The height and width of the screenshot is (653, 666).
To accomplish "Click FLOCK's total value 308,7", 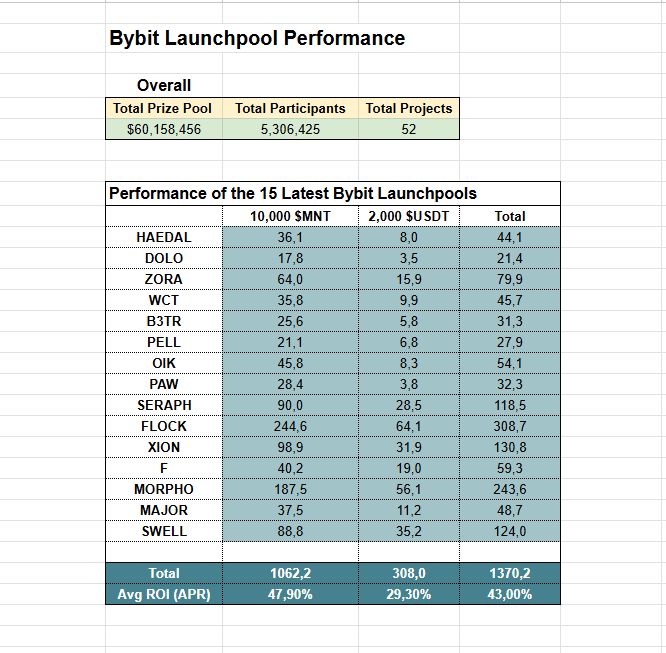I will (x=510, y=426).
